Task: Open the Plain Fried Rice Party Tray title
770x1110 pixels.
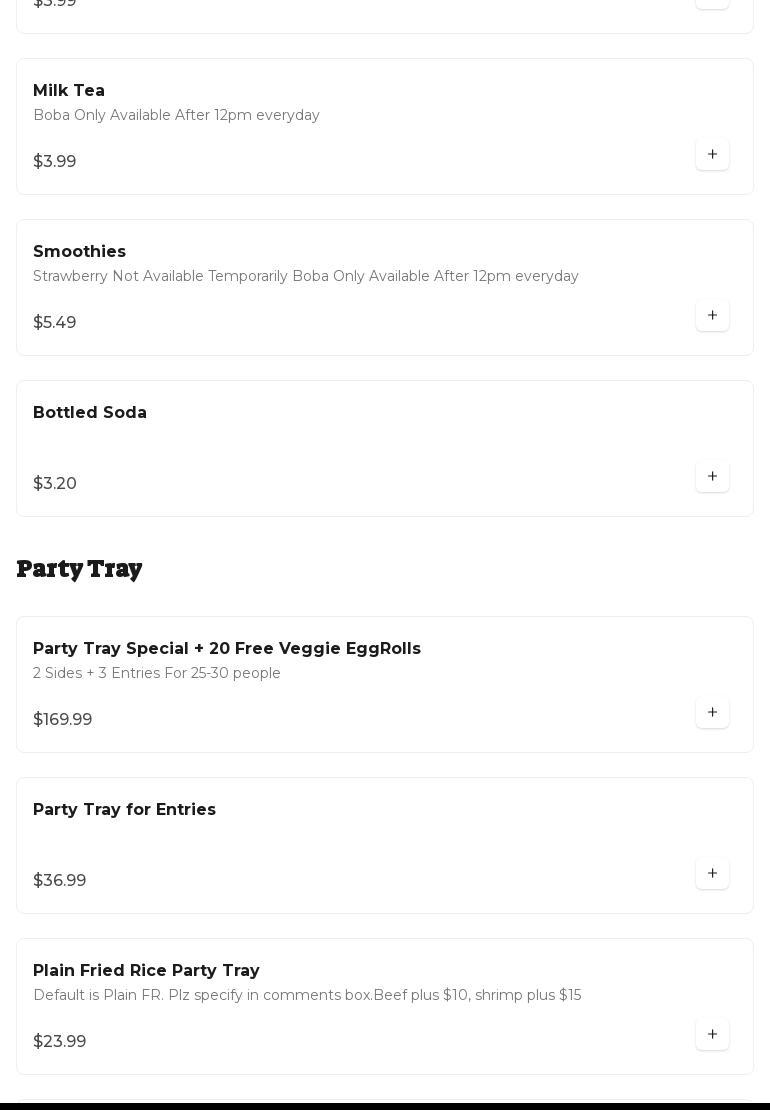Action: 146,971
